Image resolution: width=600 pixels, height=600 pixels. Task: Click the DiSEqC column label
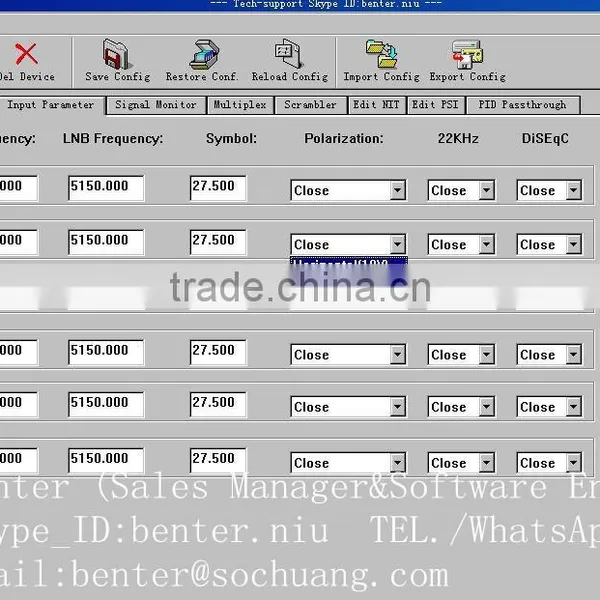545,139
